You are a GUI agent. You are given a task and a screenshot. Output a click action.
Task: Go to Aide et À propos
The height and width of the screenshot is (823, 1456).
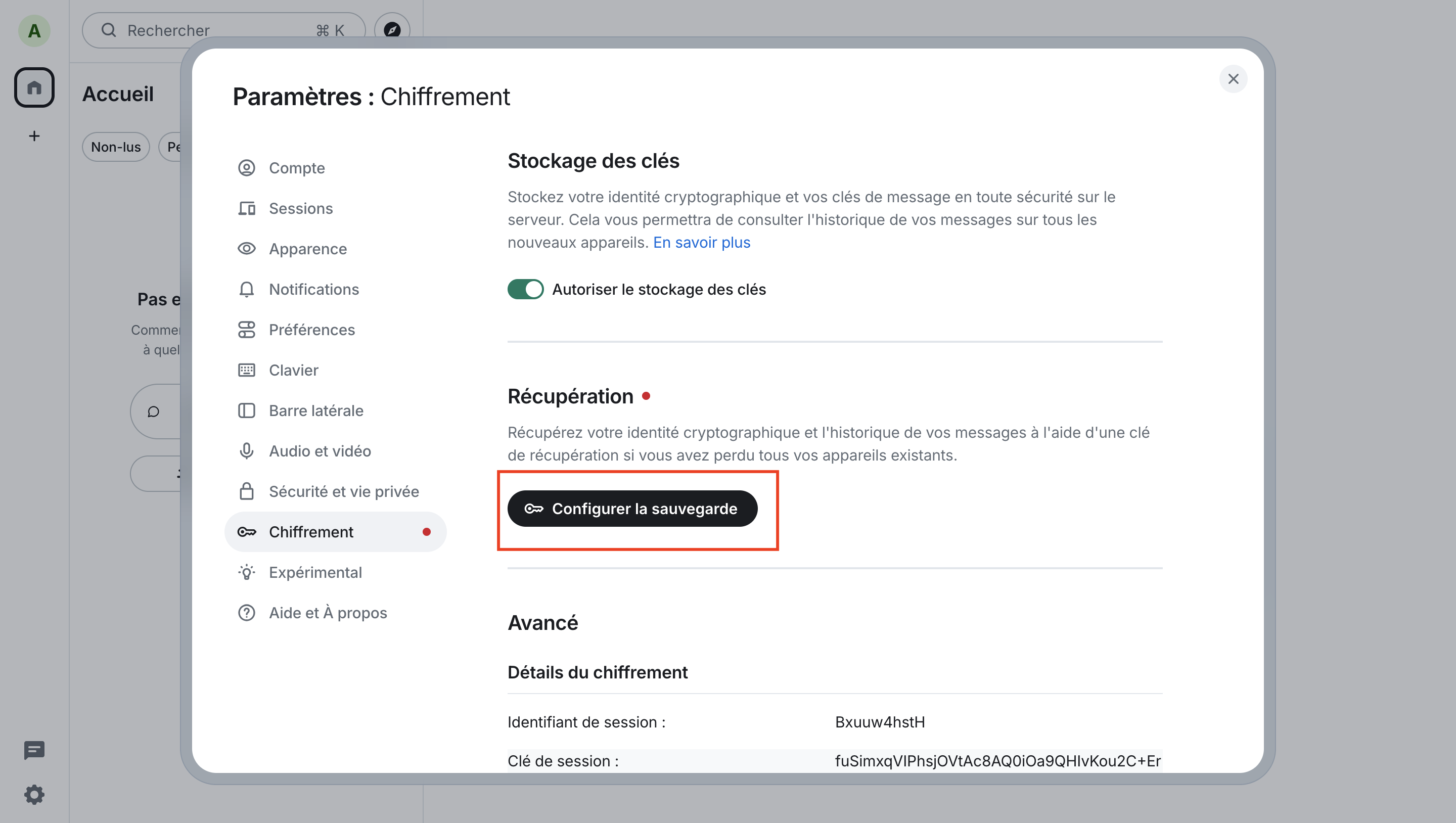pyautogui.click(x=328, y=613)
